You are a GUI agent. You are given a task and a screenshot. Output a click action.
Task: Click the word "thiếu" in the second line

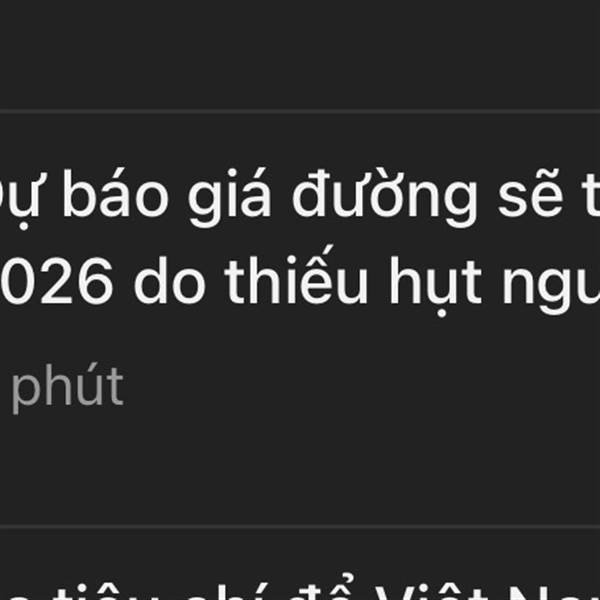point(296,276)
